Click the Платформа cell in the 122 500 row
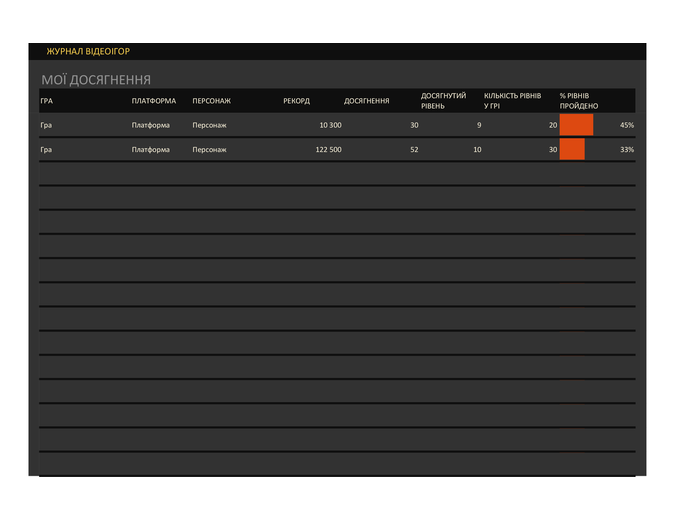Viewport: 675px width, 520px height. 151,150
